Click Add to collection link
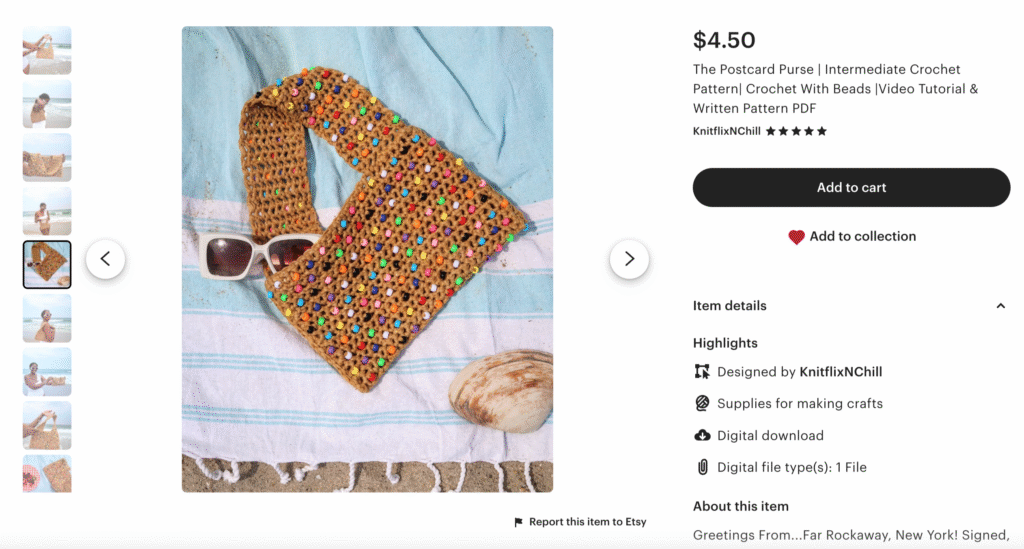Image resolution: width=1024 pixels, height=549 pixels. click(x=862, y=237)
